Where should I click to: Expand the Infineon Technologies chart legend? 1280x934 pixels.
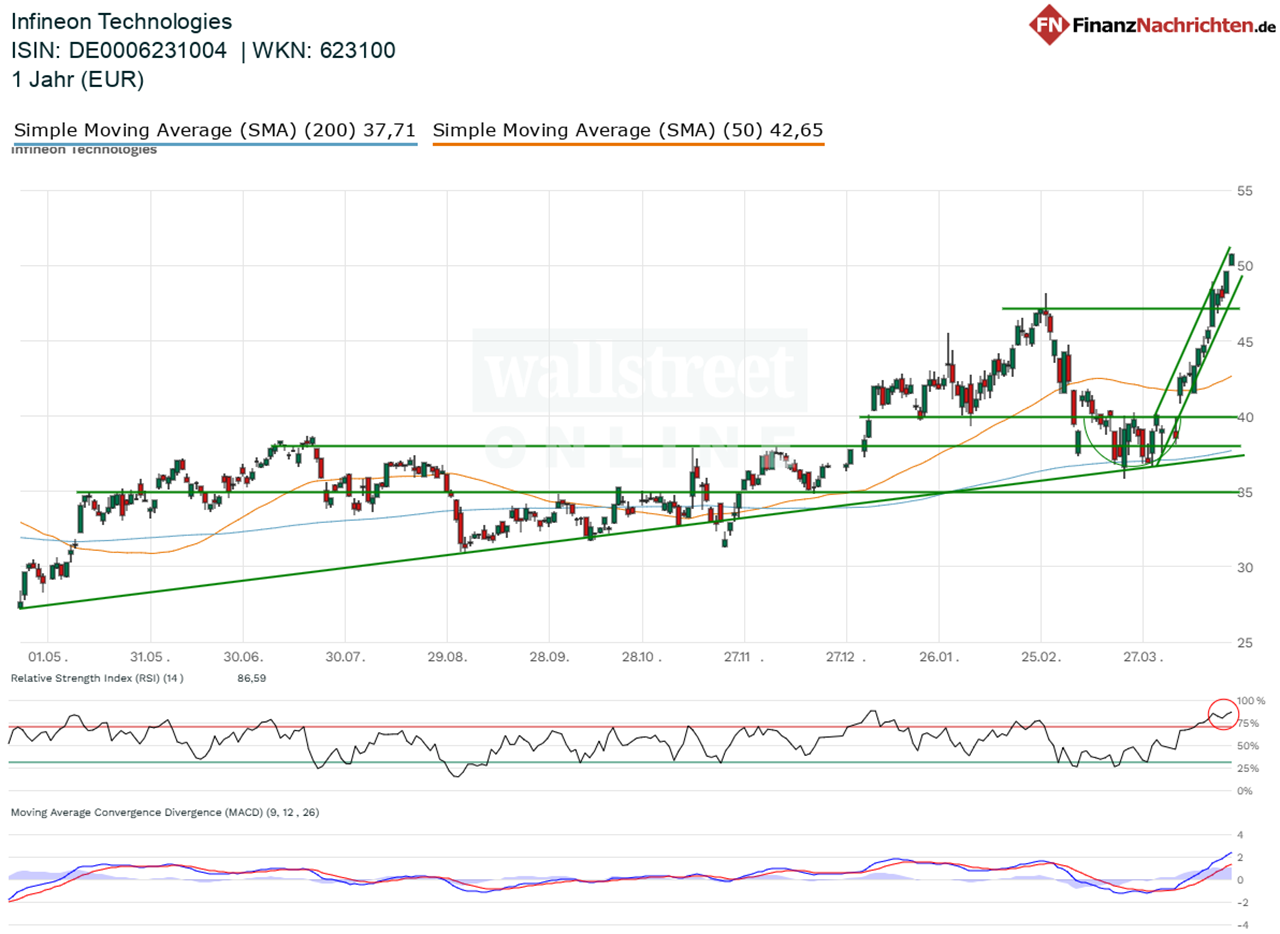coord(82,150)
